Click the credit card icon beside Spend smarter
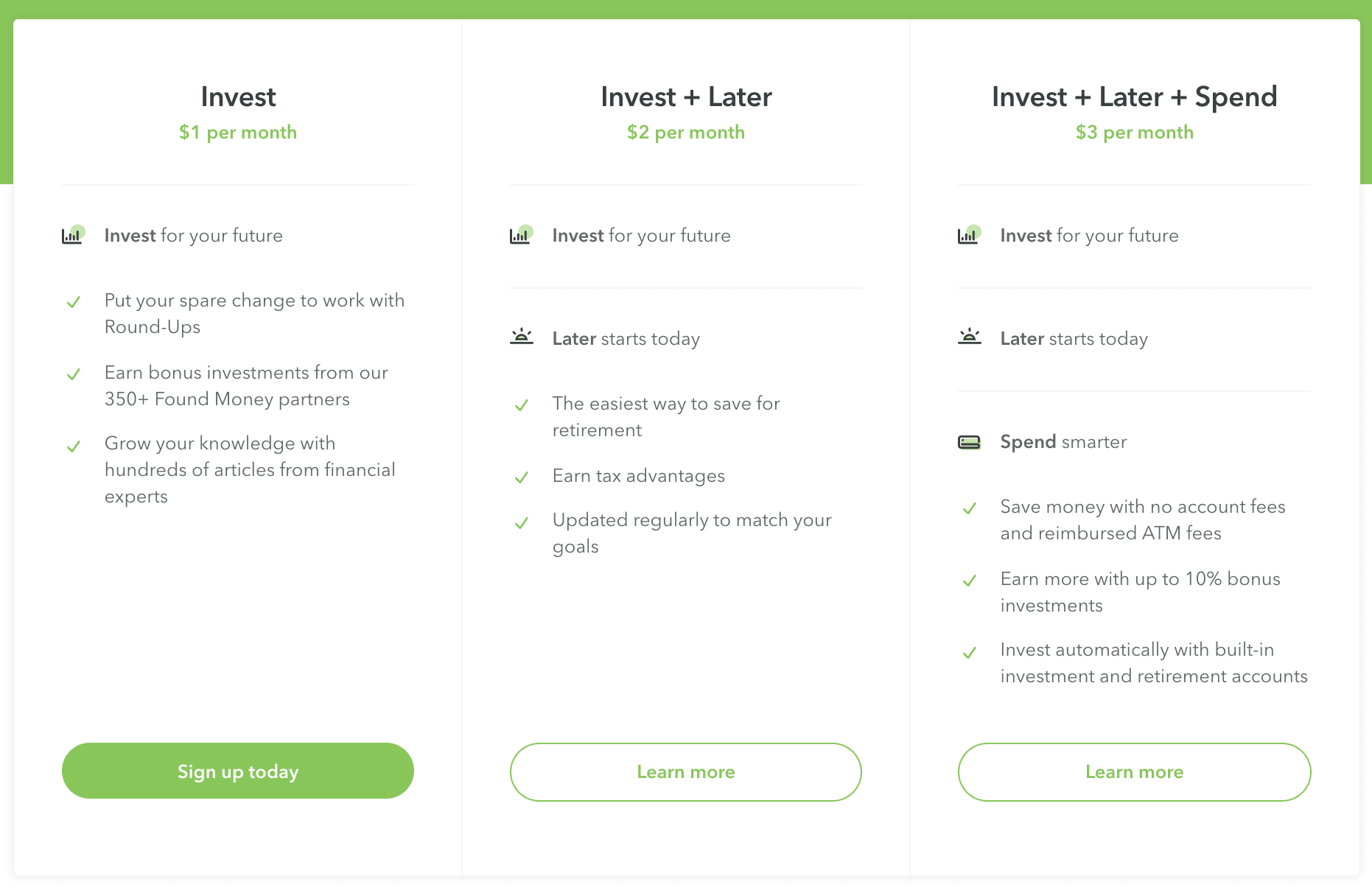1372x893 pixels. [970, 441]
